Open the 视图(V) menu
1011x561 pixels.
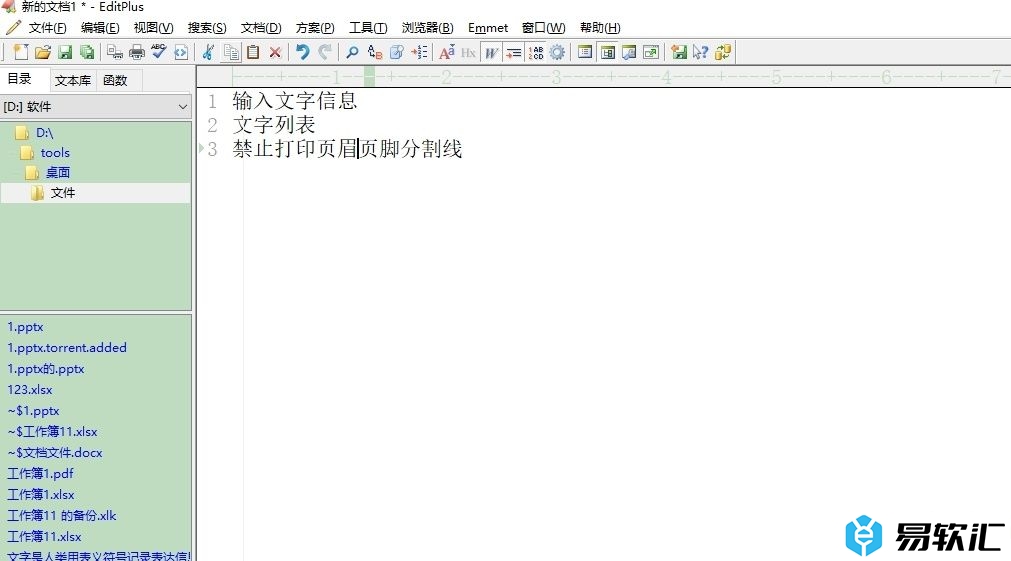[153, 28]
